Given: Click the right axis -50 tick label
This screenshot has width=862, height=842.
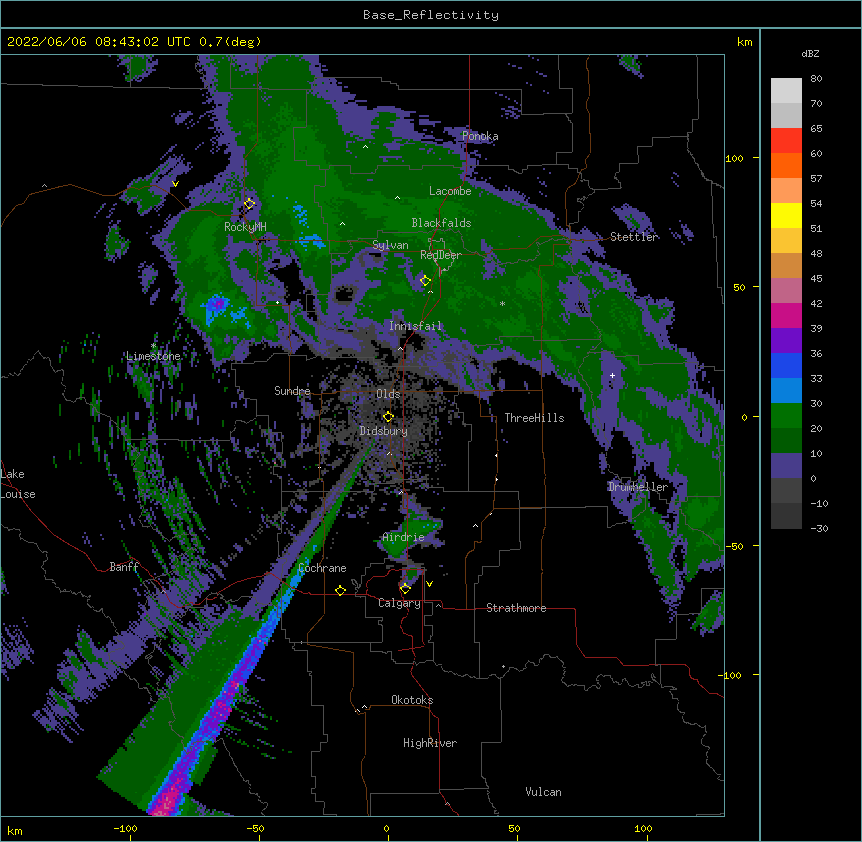Looking at the screenshot, I should coord(734,546).
